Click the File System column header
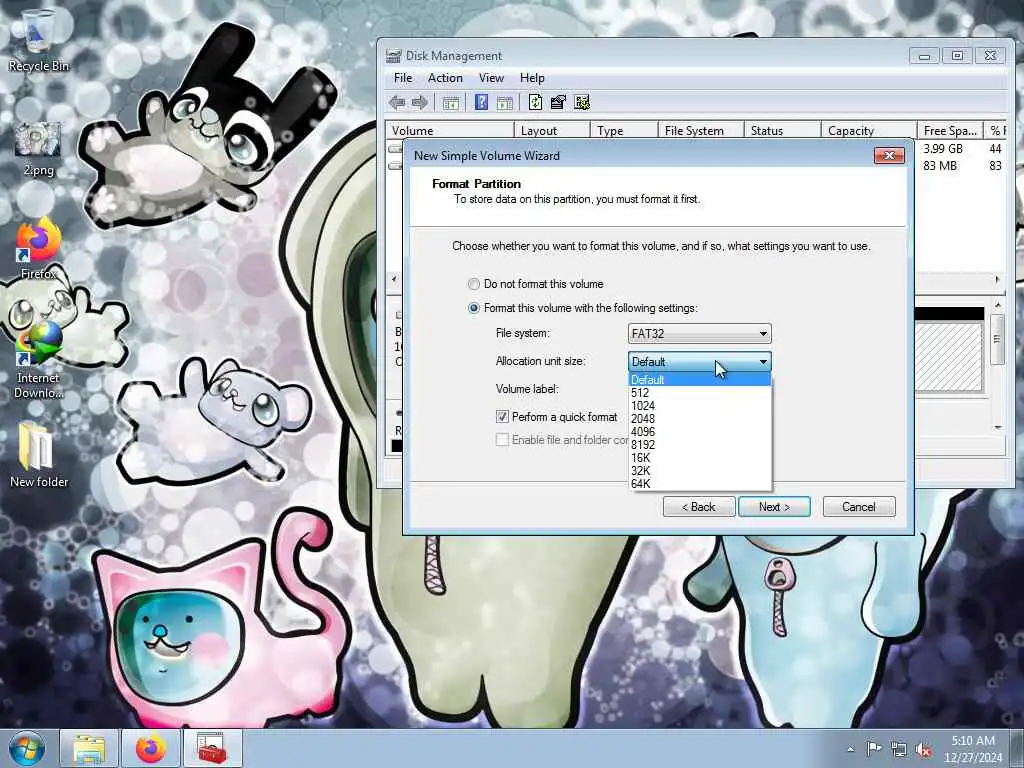Screen dimensions: 1024x768 pos(701,131)
